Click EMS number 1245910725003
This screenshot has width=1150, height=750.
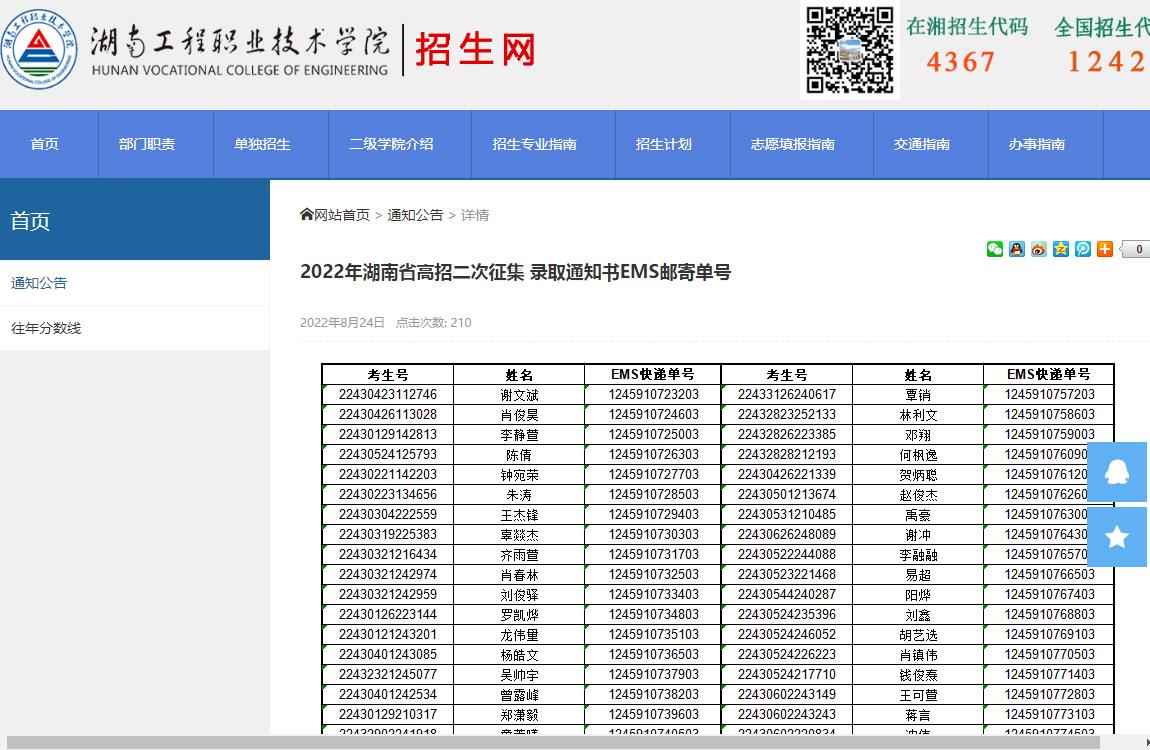(653, 434)
